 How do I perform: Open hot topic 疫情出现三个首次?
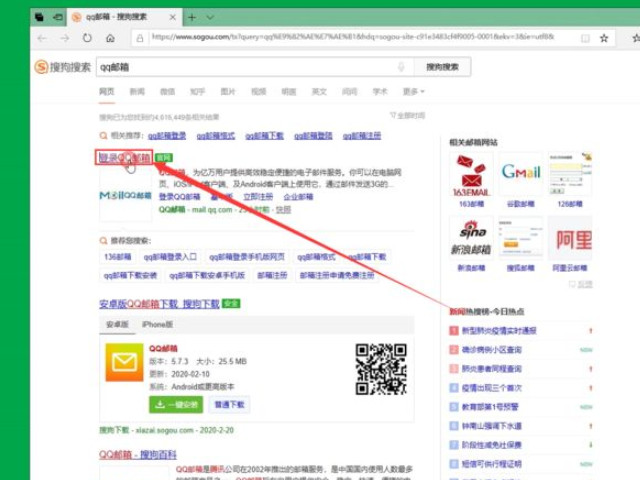click(491, 388)
